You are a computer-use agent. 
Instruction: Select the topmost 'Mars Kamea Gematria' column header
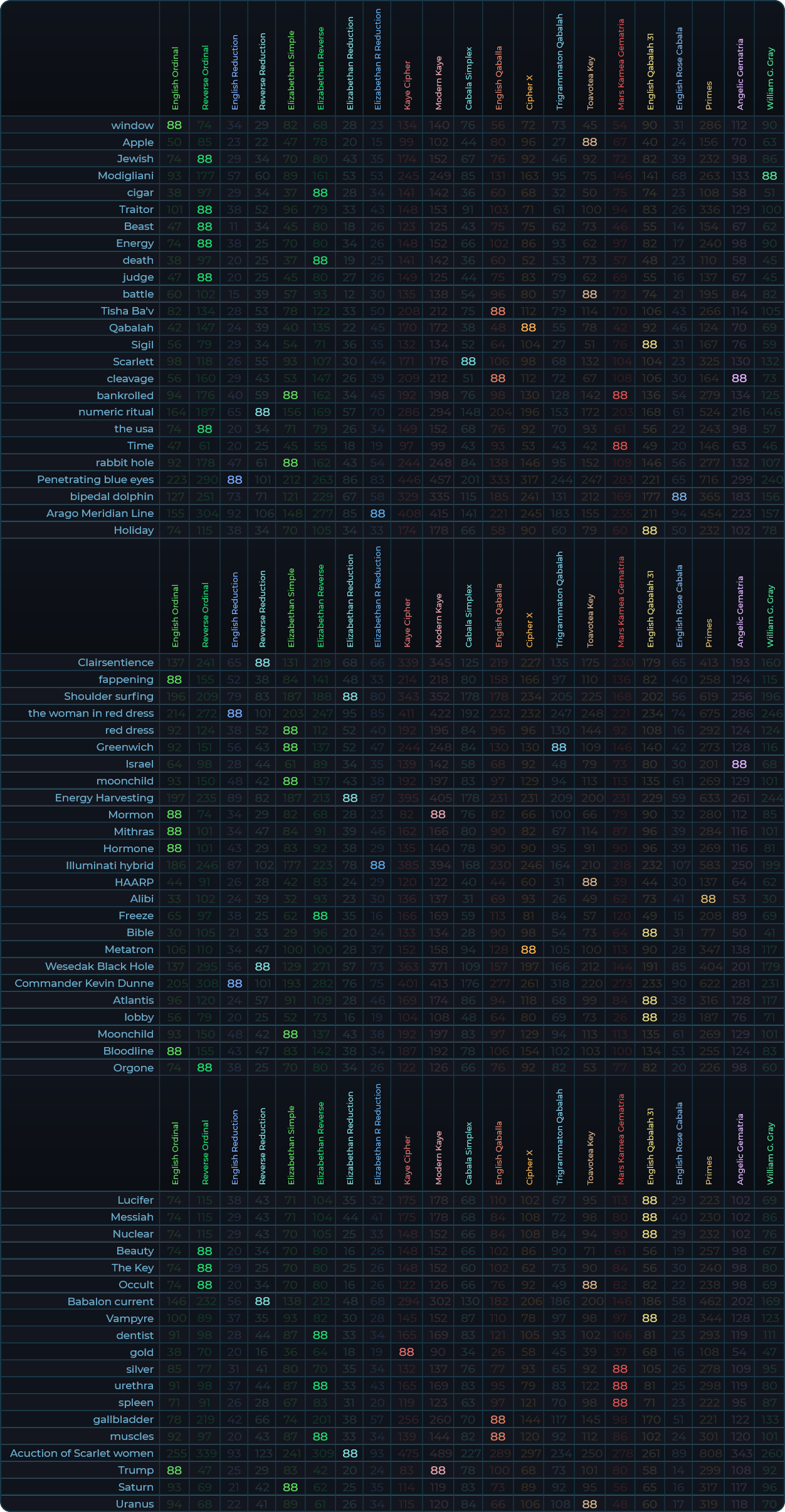point(621,65)
